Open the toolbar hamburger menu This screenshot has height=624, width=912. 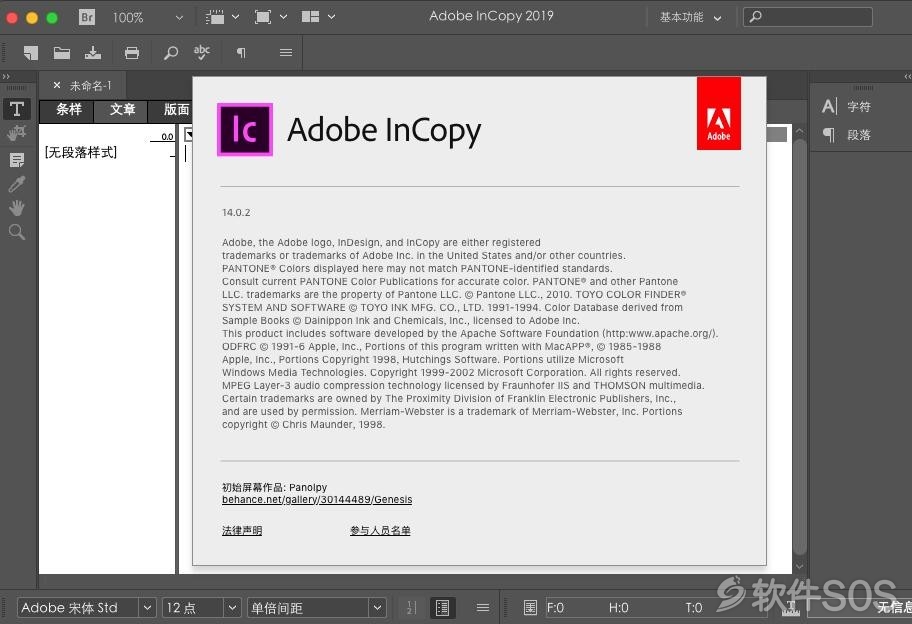coord(286,53)
